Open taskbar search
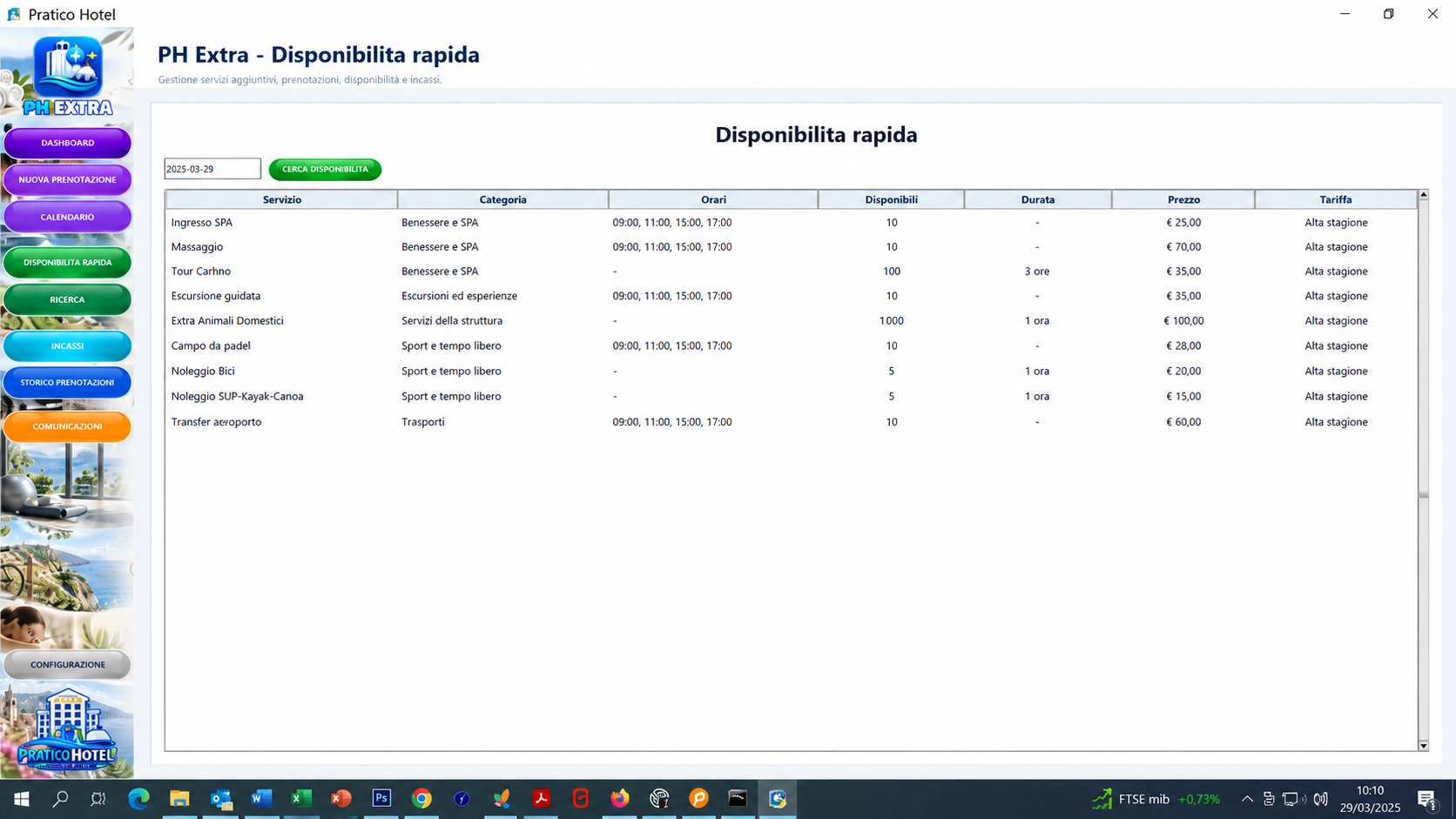 coord(60,799)
